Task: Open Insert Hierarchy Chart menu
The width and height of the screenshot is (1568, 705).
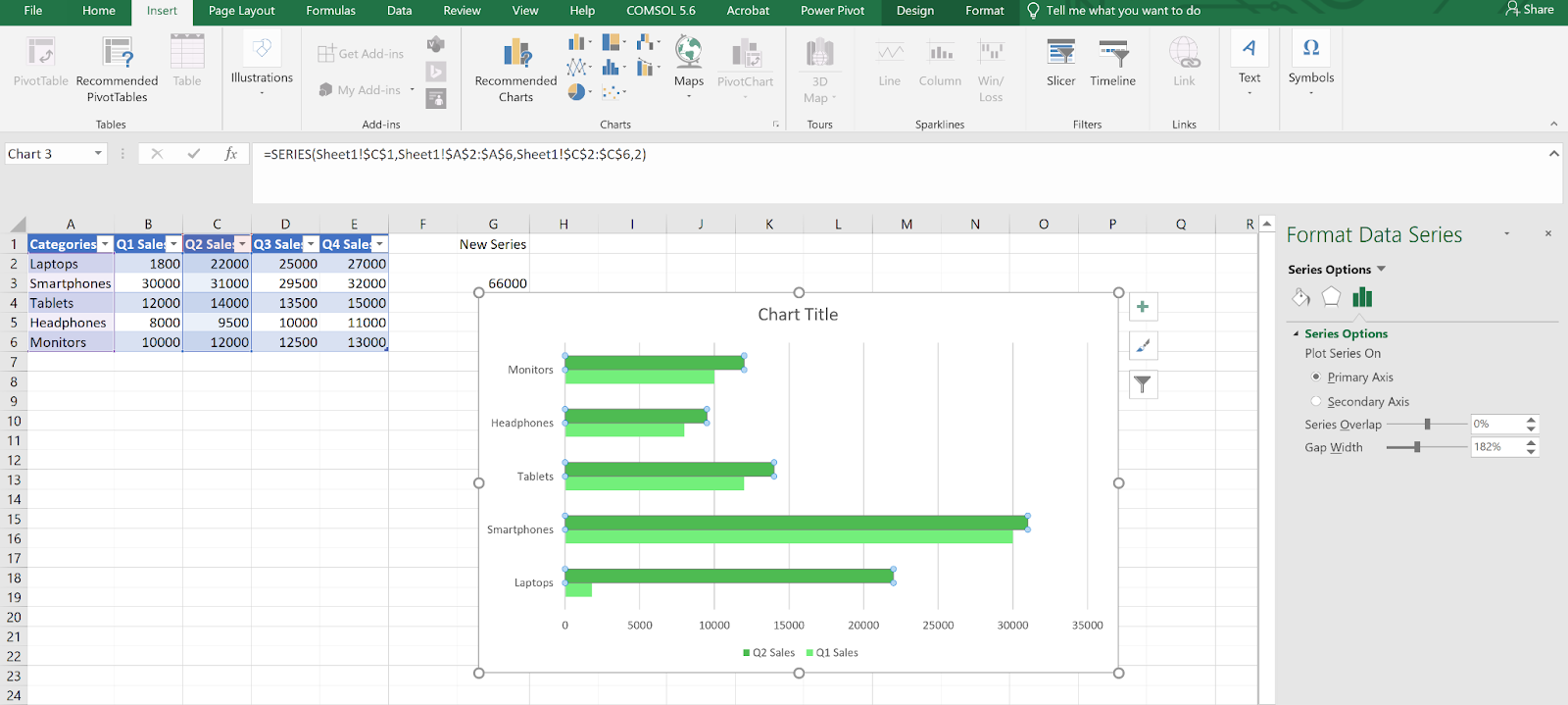Action: [613, 43]
